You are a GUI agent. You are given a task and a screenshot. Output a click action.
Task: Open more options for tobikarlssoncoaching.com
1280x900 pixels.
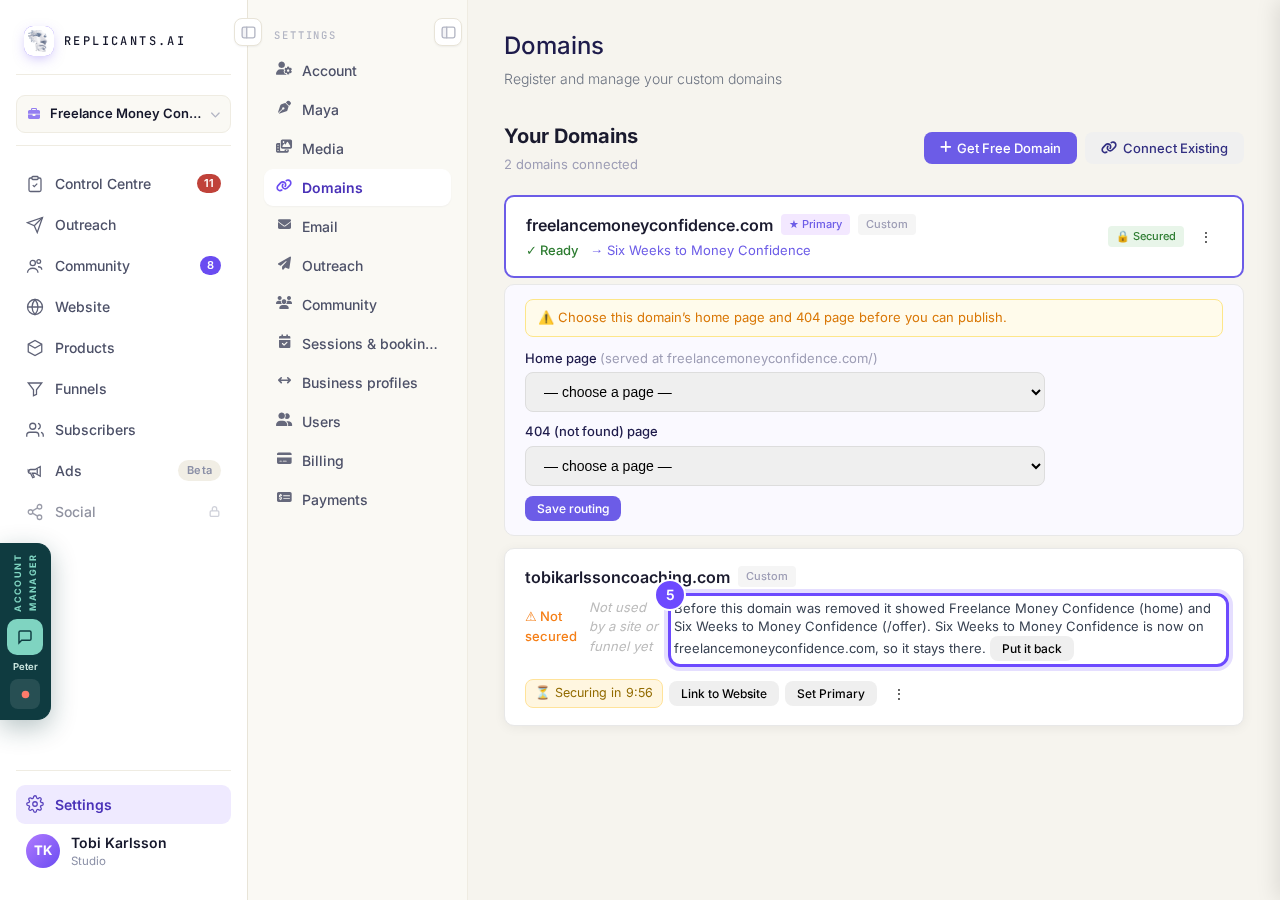899,694
